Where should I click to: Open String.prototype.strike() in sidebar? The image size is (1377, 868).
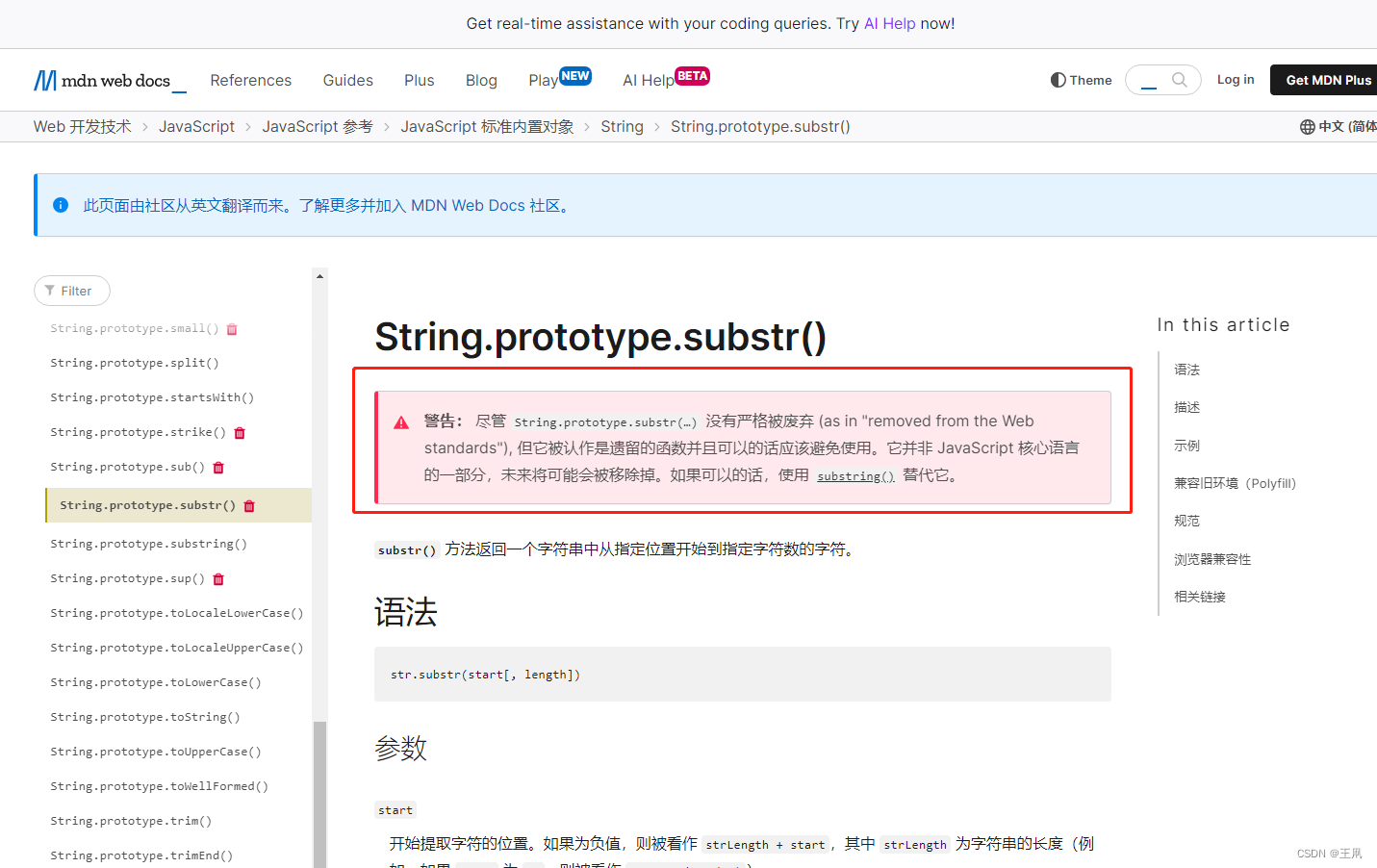coord(139,433)
